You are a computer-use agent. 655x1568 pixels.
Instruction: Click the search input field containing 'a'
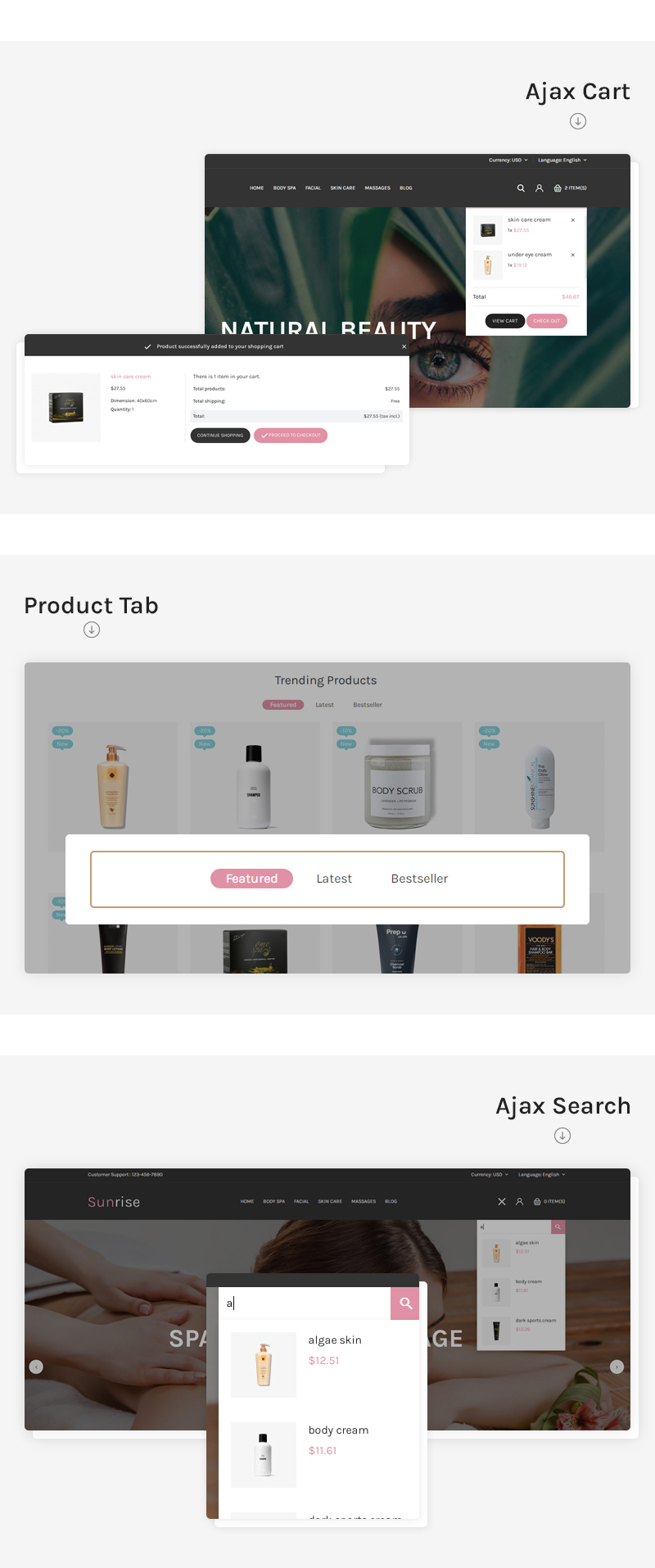305,1303
